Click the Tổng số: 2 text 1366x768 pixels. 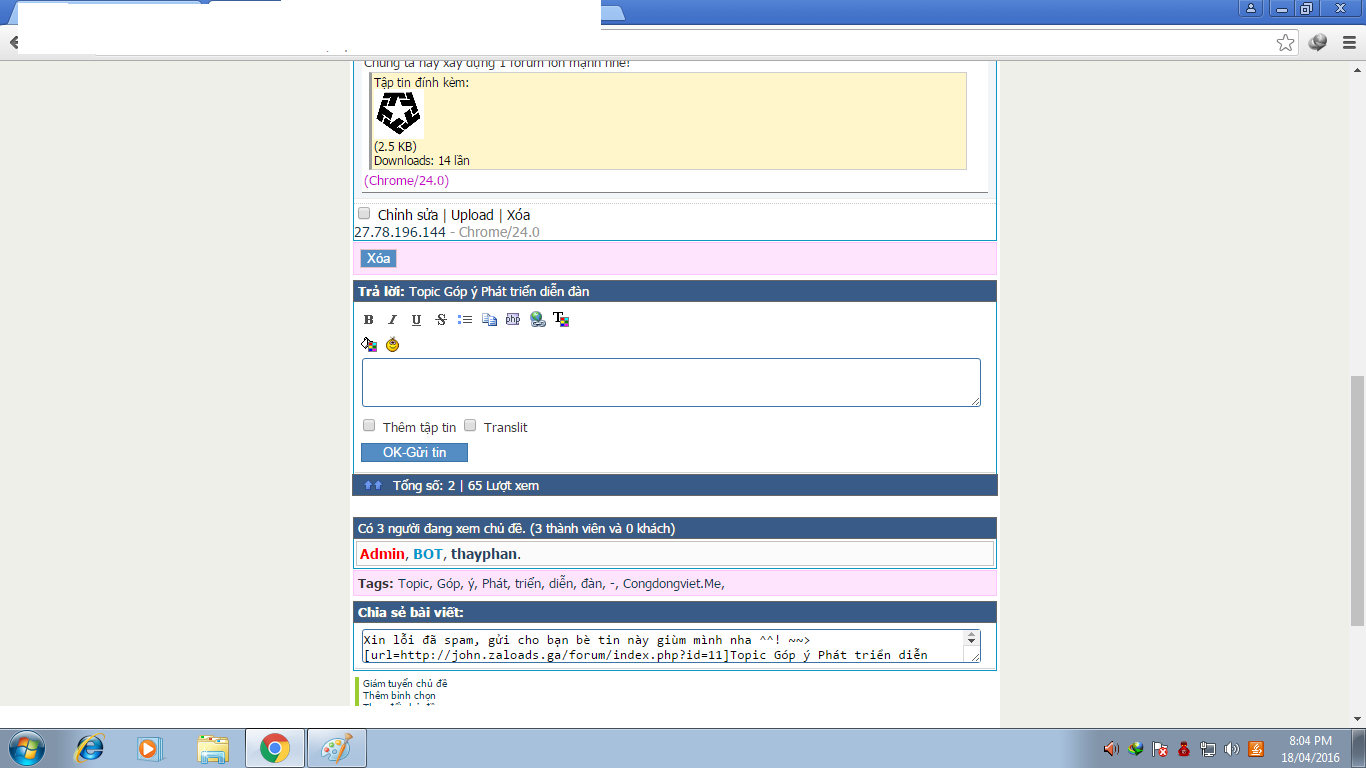point(424,486)
